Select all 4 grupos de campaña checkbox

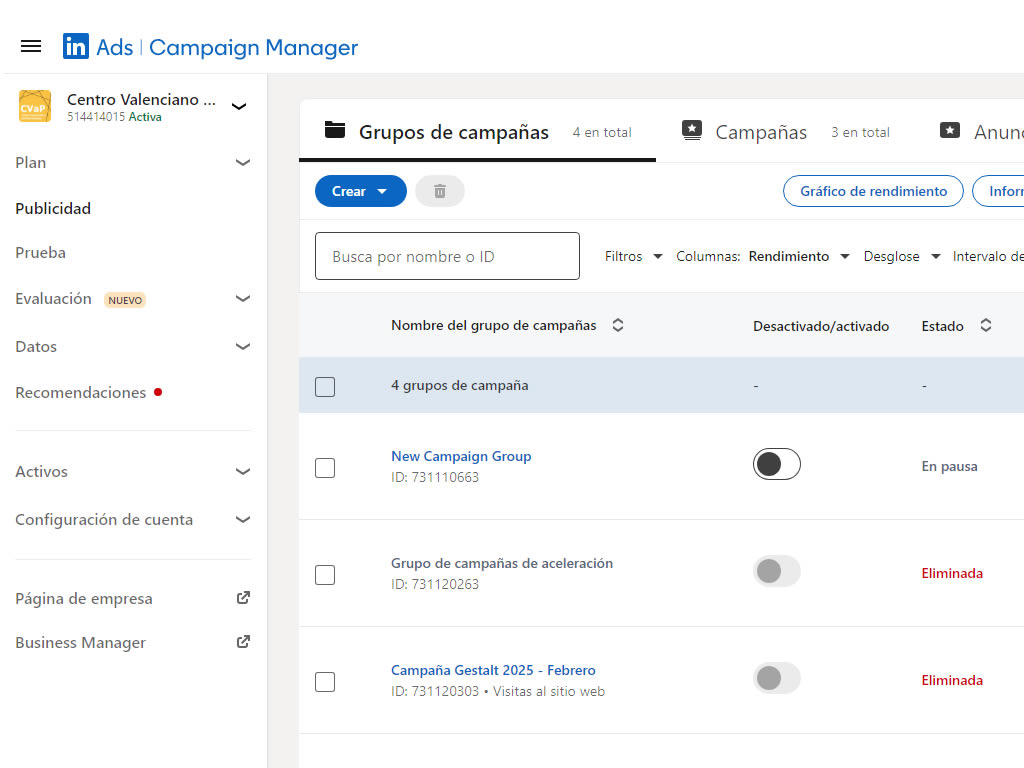pyautogui.click(x=325, y=386)
